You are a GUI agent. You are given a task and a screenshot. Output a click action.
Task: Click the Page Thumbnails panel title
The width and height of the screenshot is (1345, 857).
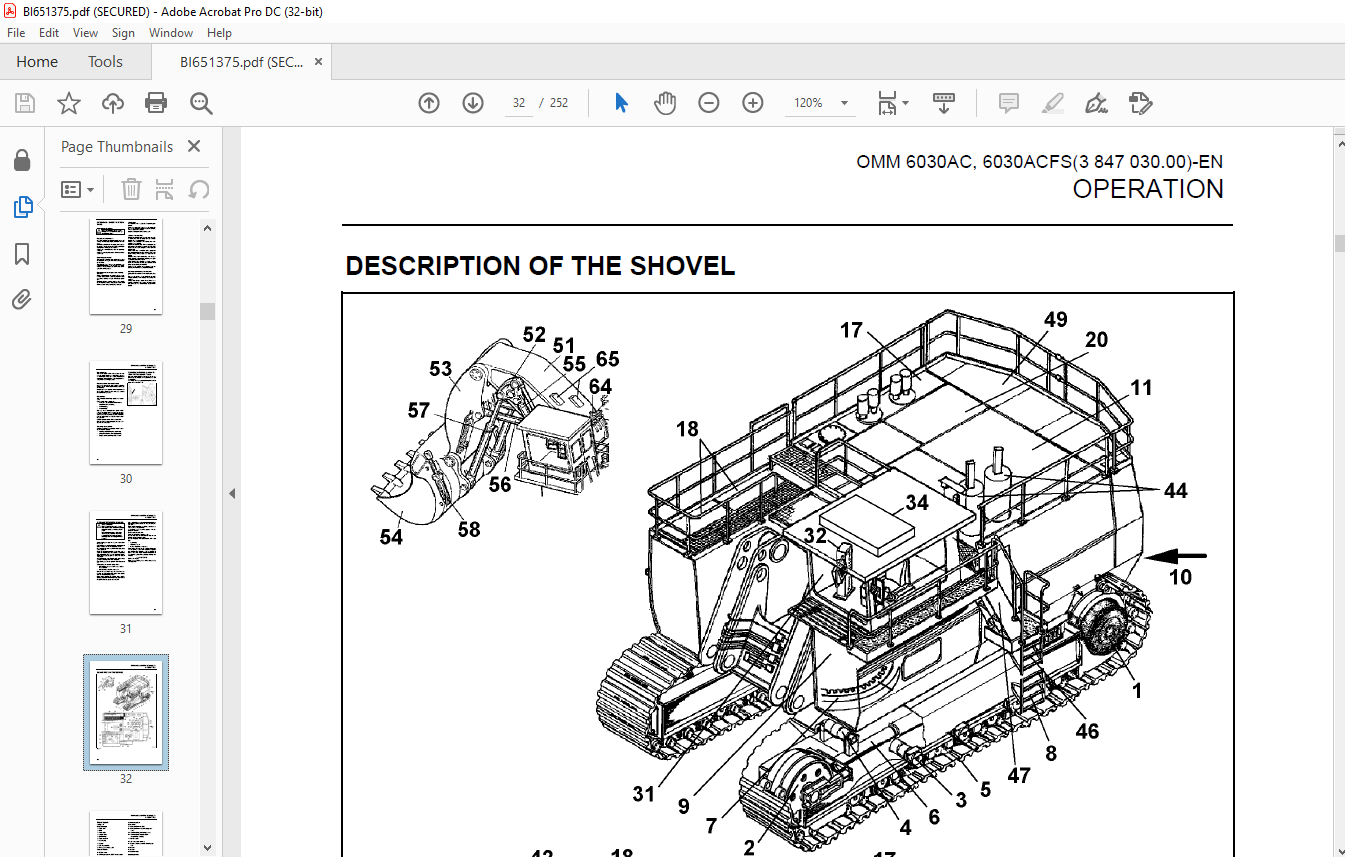(x=117, y=146)
